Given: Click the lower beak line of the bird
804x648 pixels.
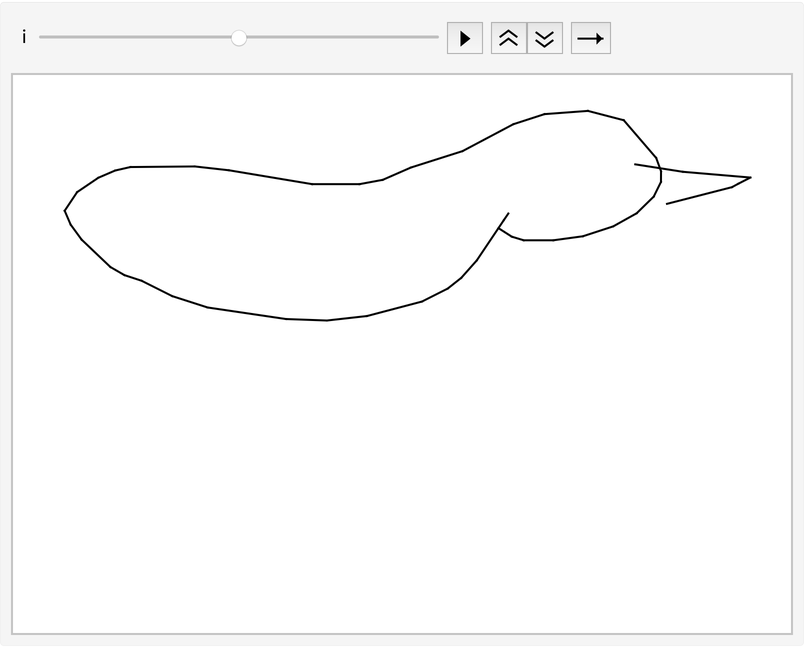Looking at the screenshot, I should click(x=700, y=195).
